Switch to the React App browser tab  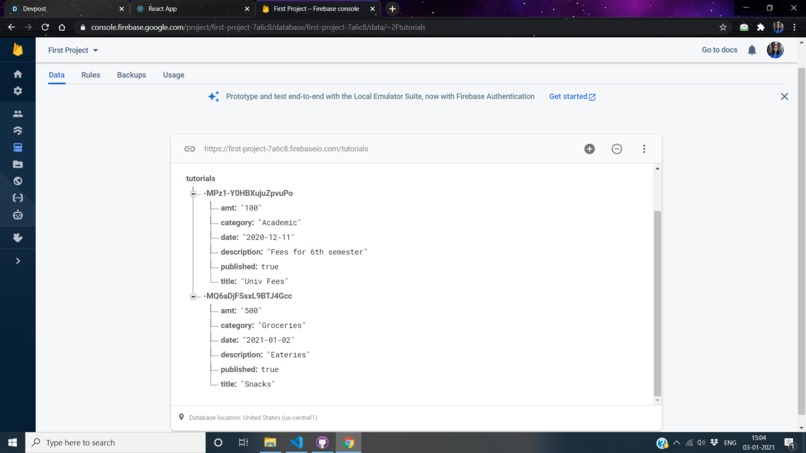192,9
